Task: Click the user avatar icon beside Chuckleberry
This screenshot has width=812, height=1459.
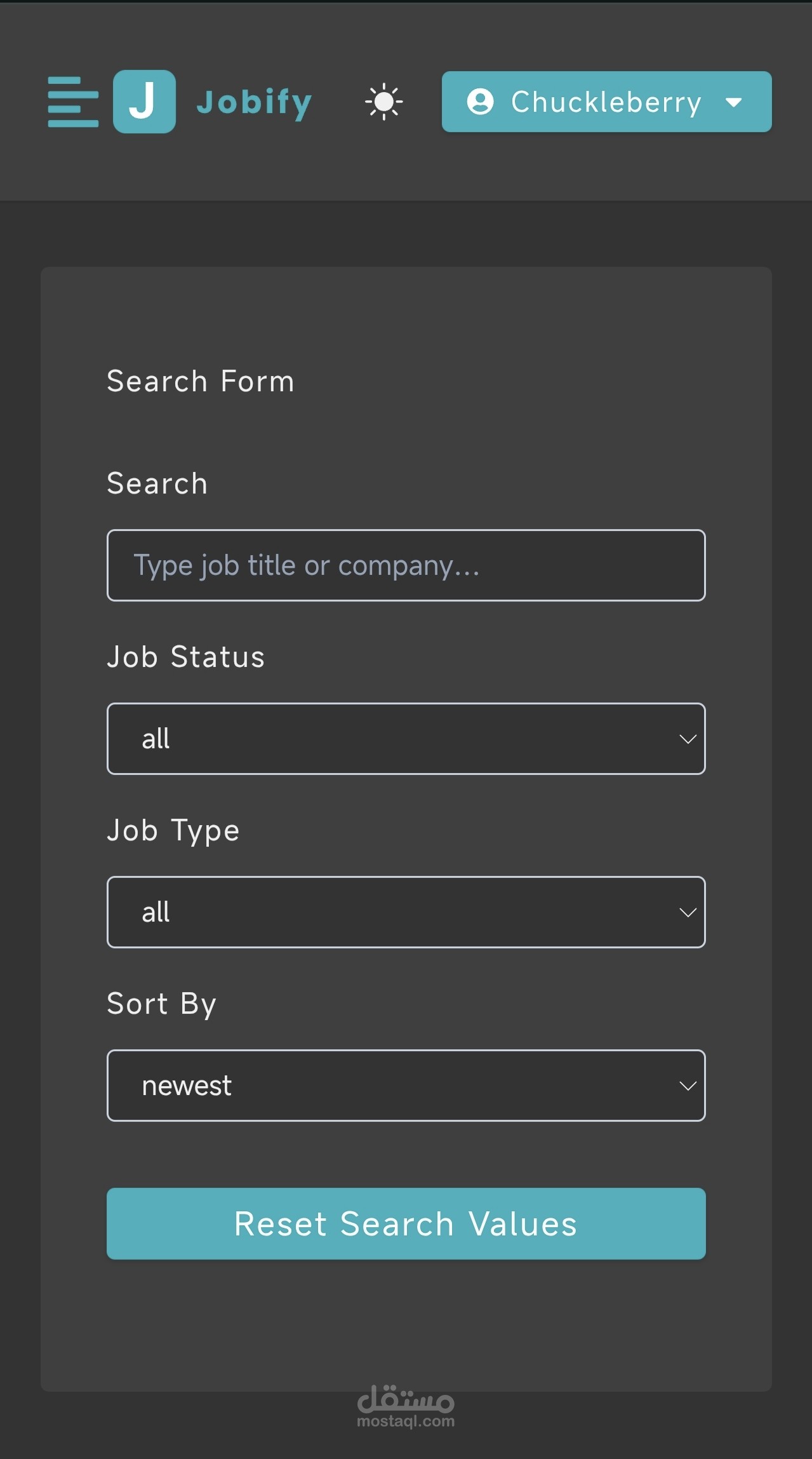Action: (x=481, y=102)
